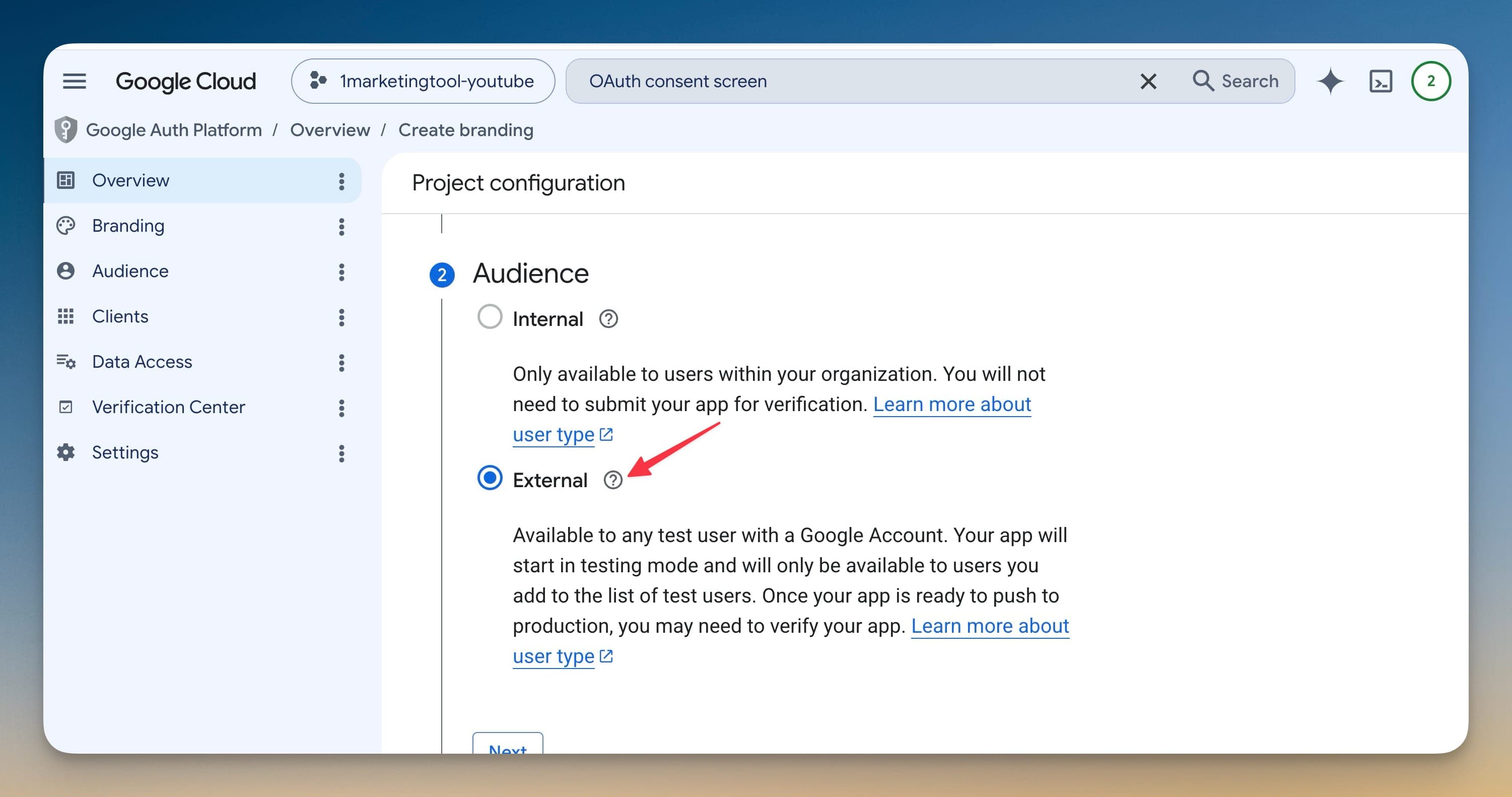Click the Clients grid icon

pos(66,316)
